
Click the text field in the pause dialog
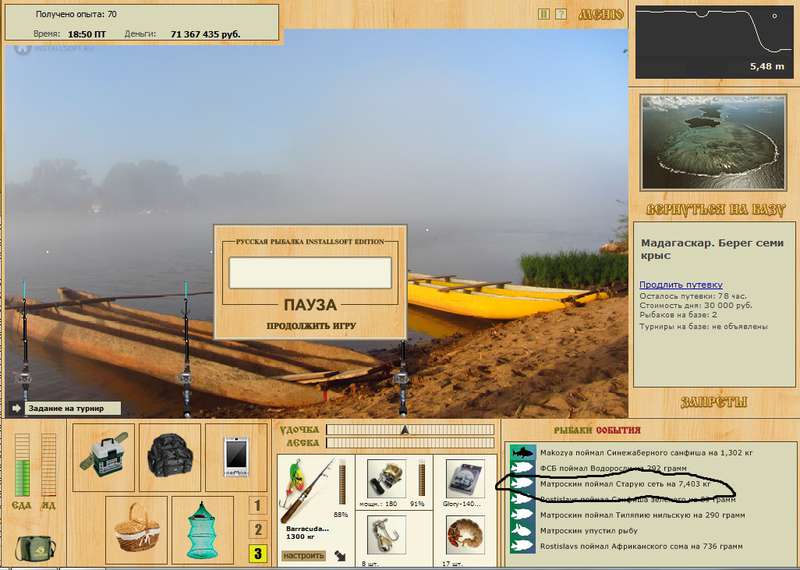click(x=310, y=272)
